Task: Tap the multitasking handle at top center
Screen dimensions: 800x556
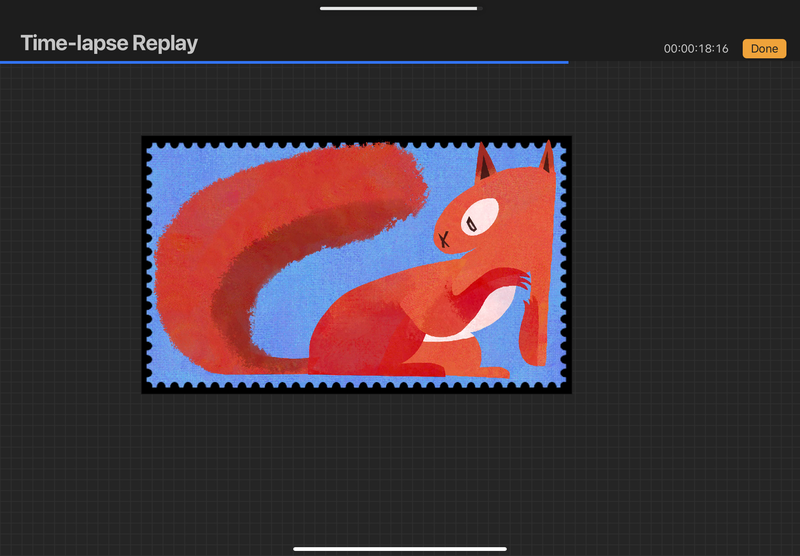Action: 399,8
